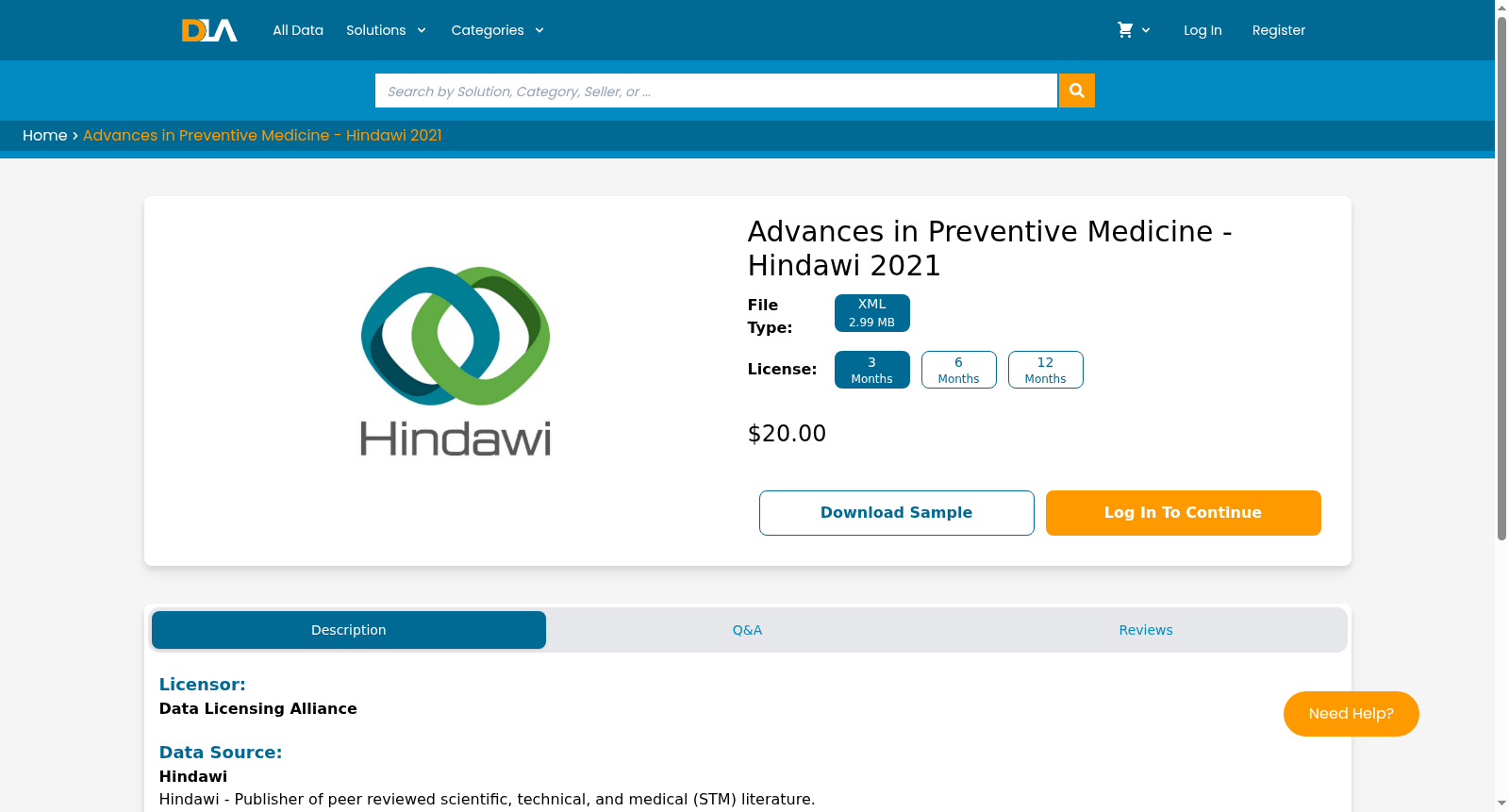Open the Q&A tab
The width and height of the screenshot is (1509, 812).
[747, 630]
